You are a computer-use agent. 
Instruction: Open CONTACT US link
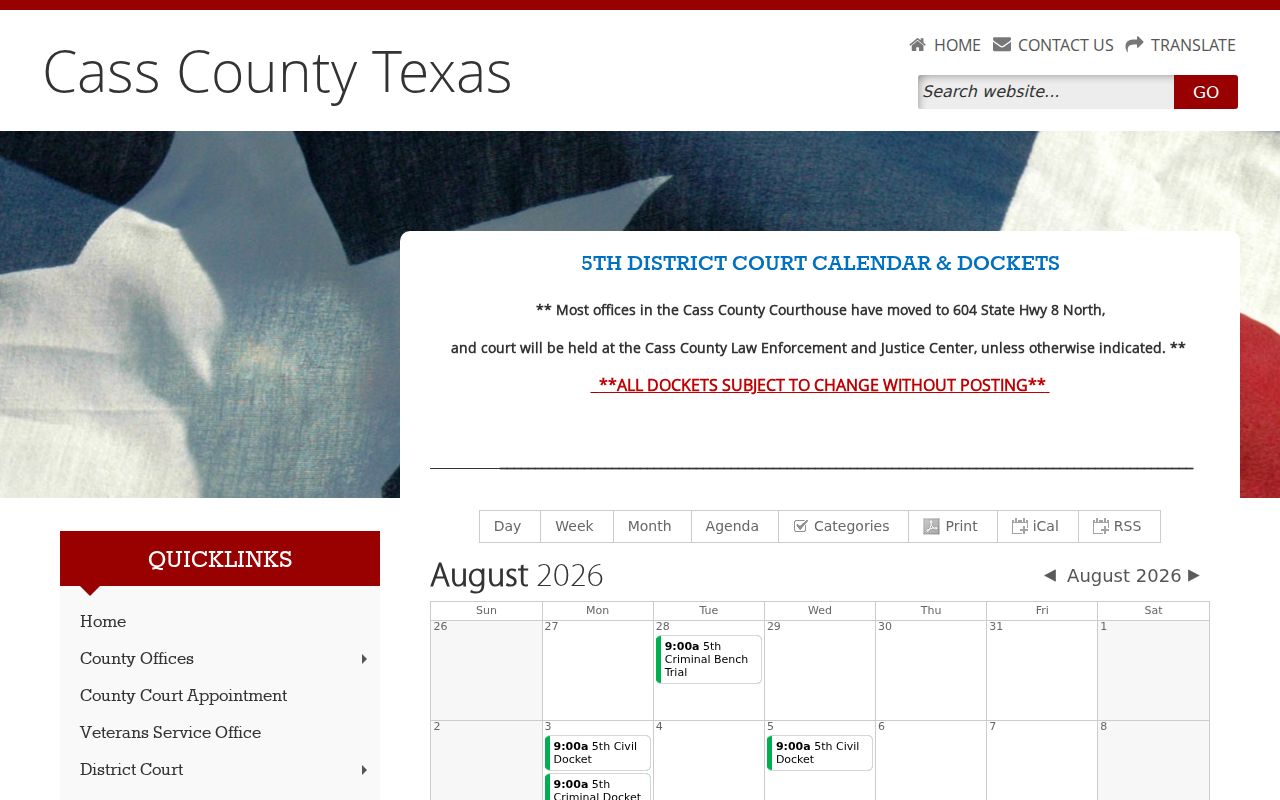[1065, 45]
